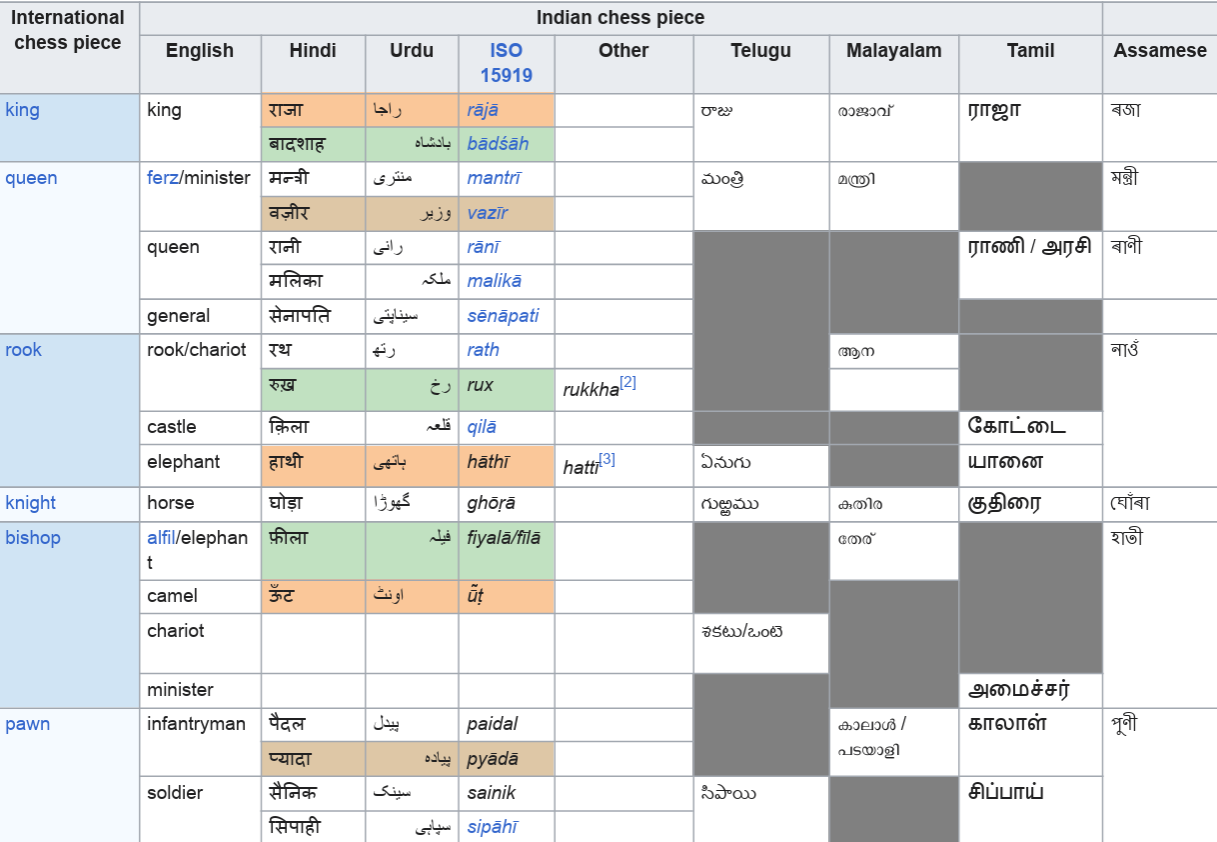
Task: Select the castle cell in English column
Action: pos(200,427)
